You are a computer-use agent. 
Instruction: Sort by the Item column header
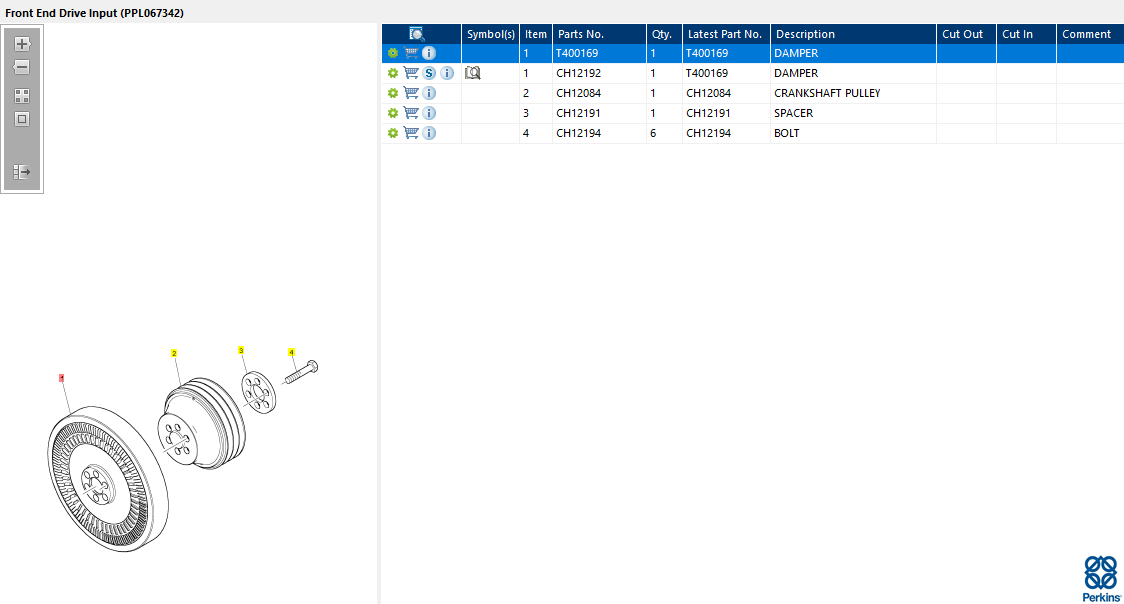pos(535,34)
